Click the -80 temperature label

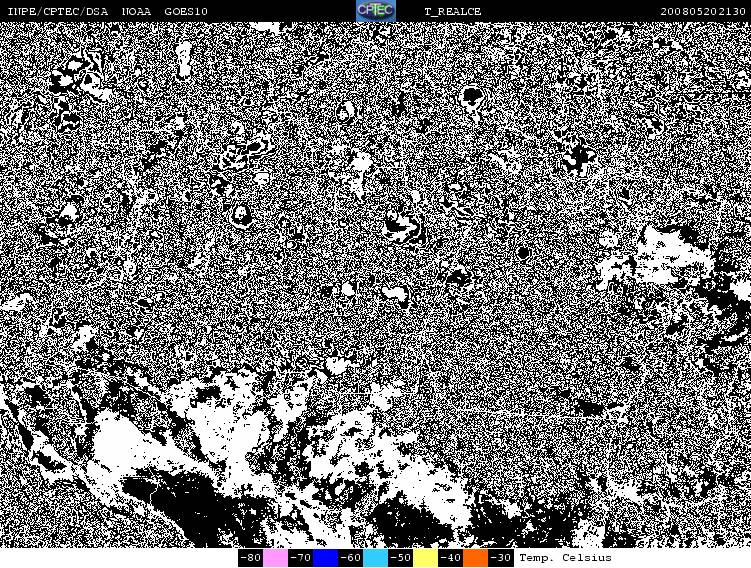pyautogui.click(x=250, y=558)
